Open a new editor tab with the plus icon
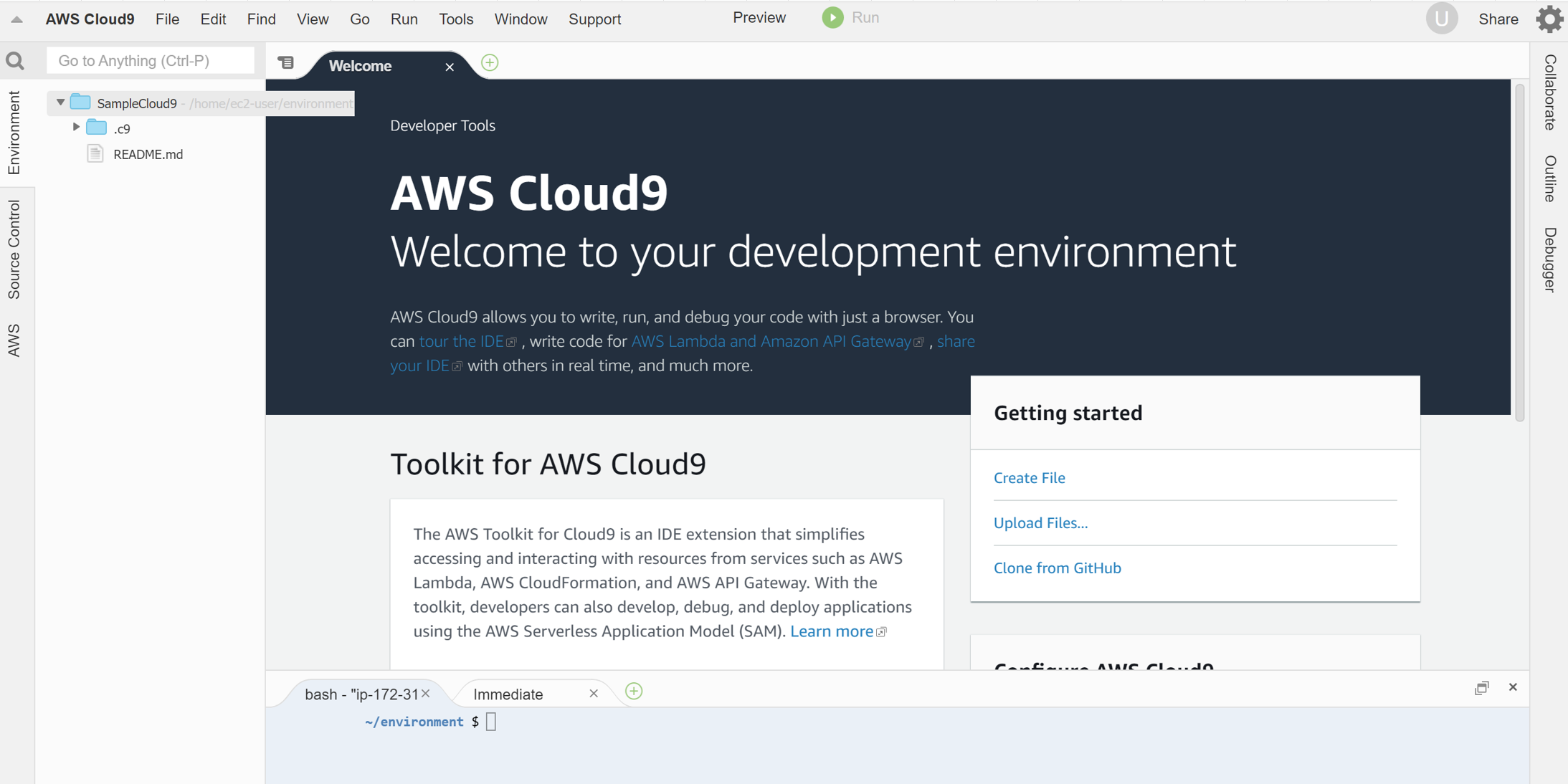This screenshot has height=784, width=1568. [490, 62]
